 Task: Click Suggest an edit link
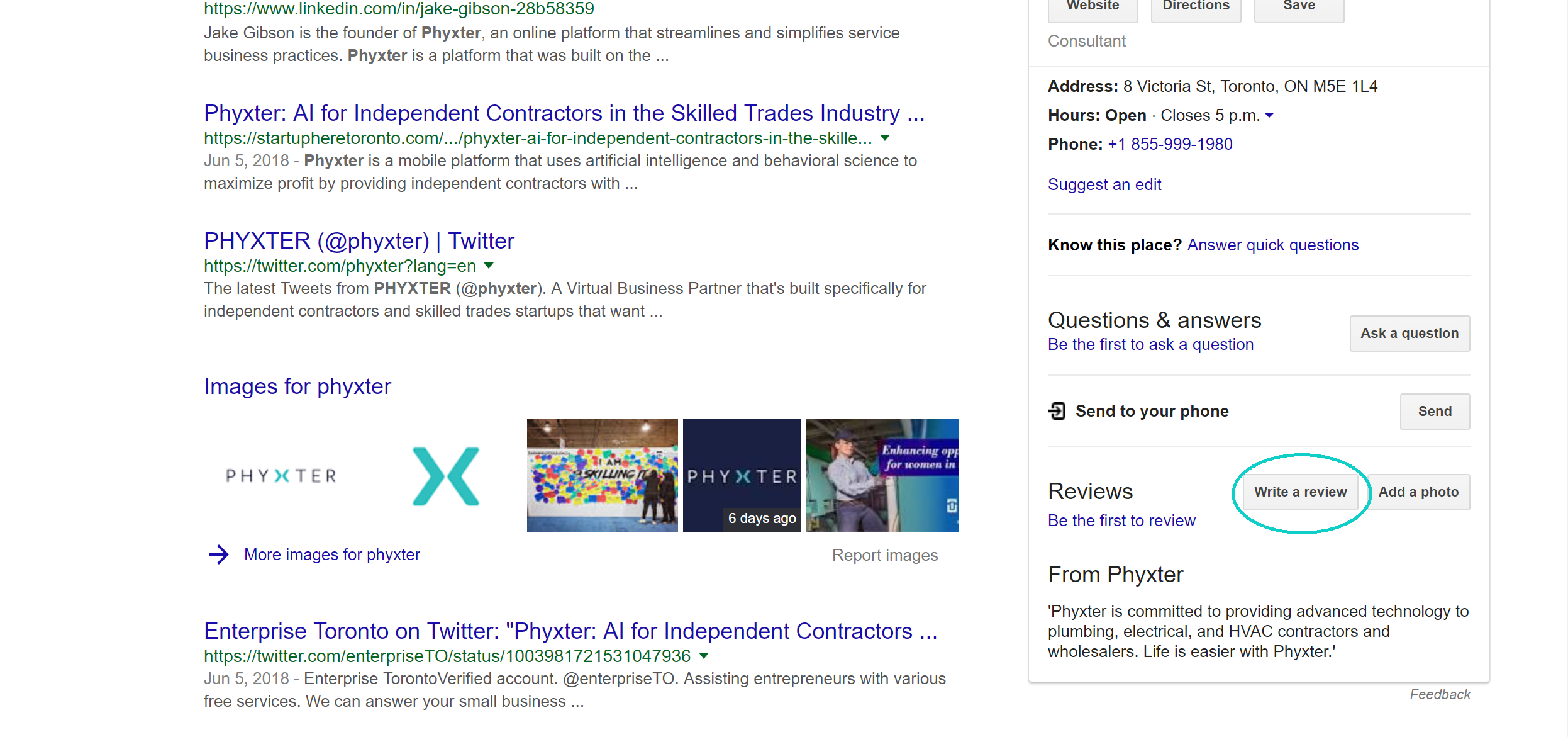tap(1104, 184)
